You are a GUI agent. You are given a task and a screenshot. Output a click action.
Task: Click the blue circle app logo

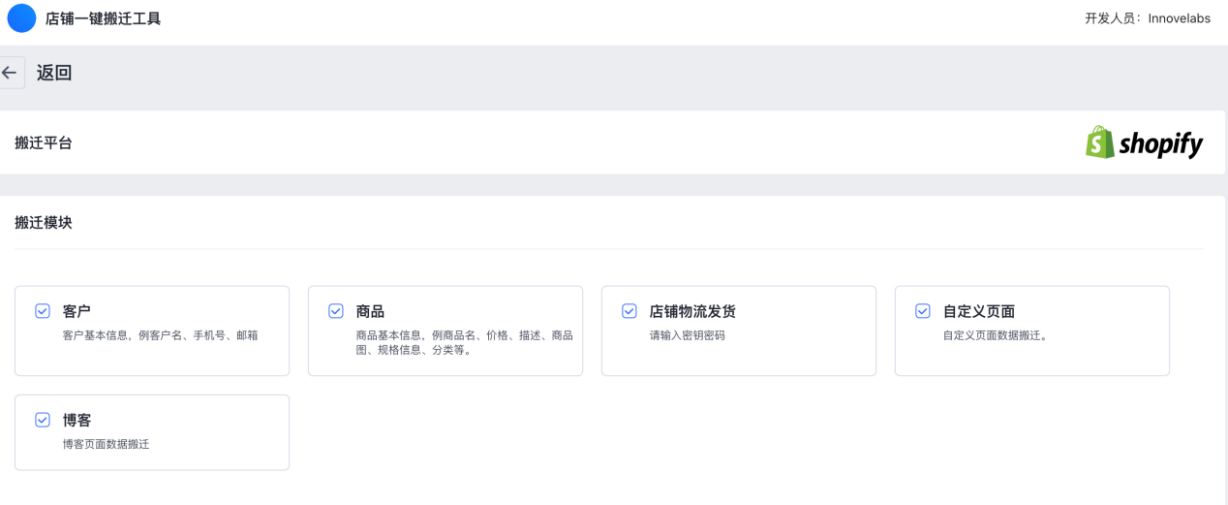point(21,19)
